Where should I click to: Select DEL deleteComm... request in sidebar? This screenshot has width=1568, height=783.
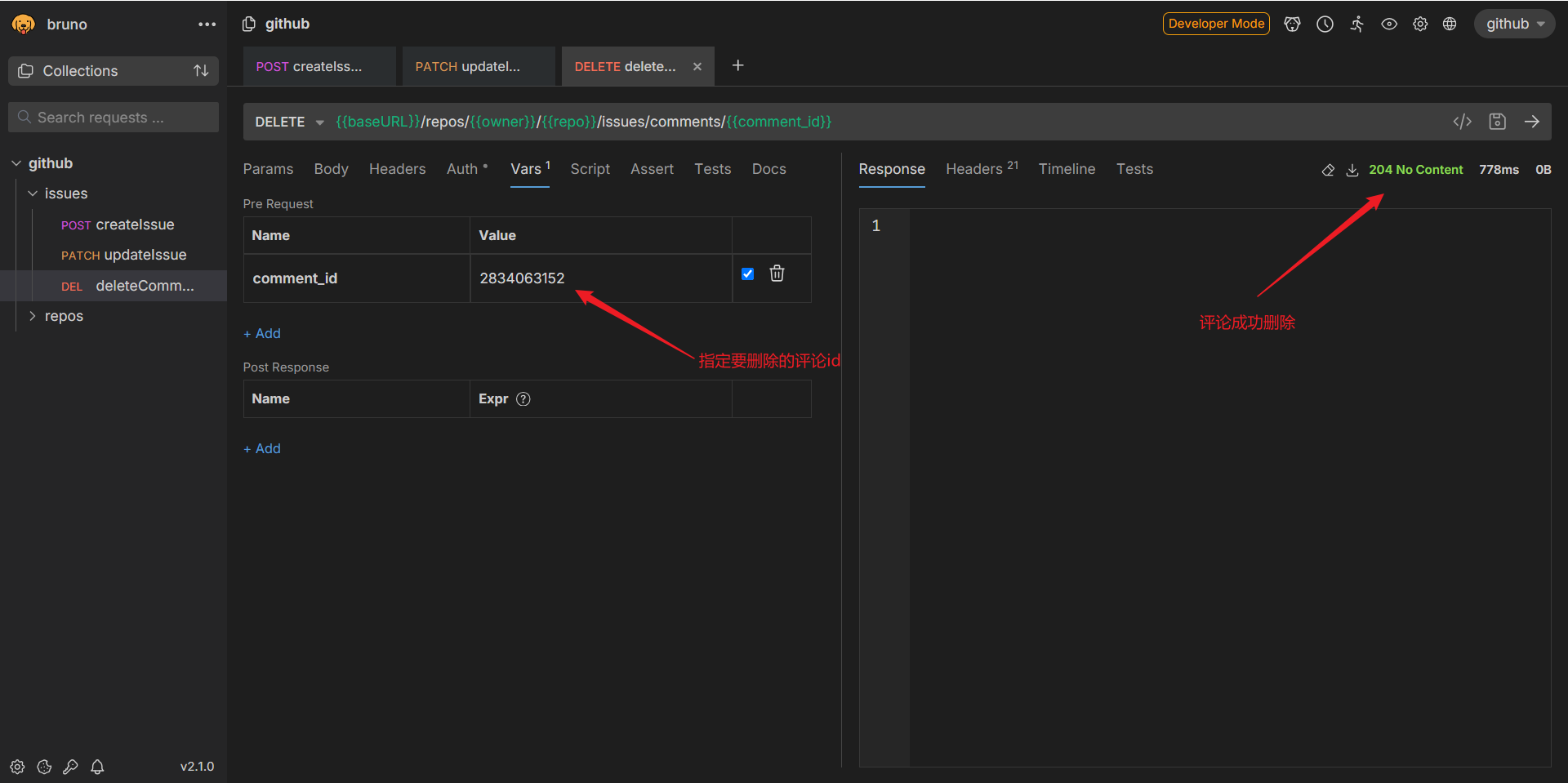pos(114,286)
